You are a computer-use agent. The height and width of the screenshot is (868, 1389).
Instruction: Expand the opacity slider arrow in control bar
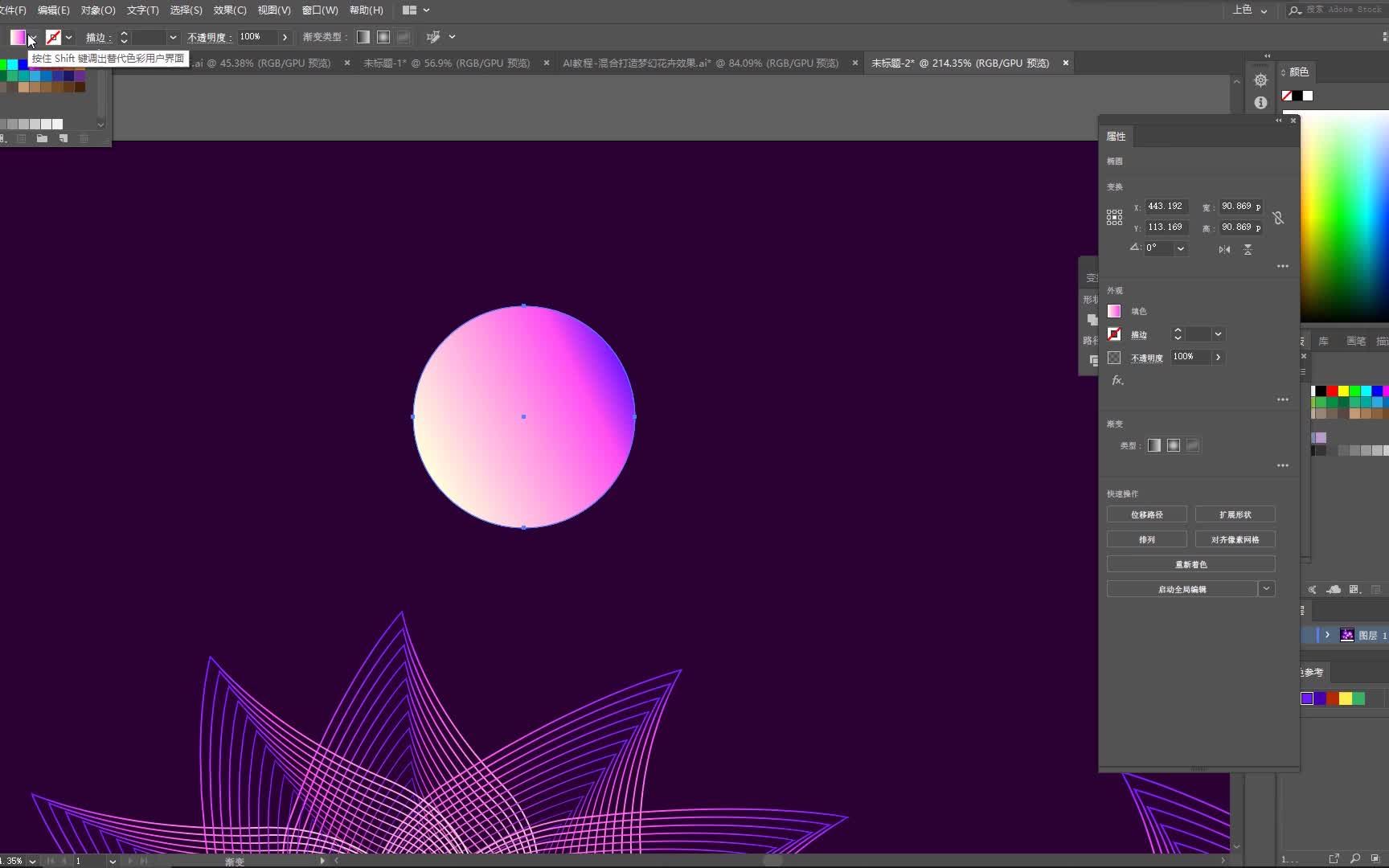[285, 37]
